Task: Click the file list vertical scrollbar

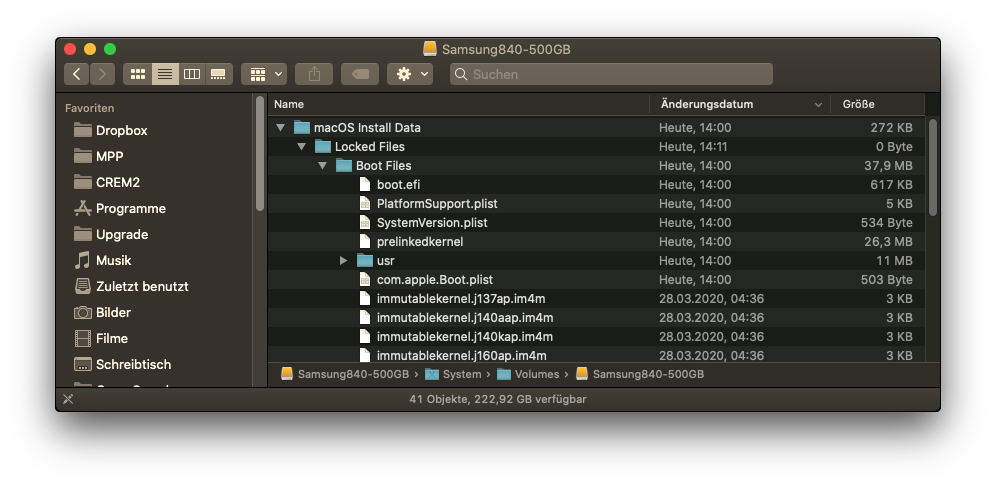Action: click(932, 167)
